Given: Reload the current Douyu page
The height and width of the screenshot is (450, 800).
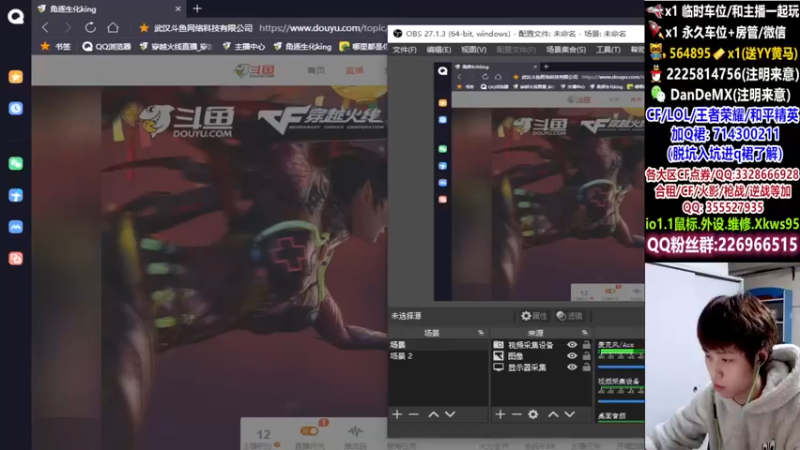Looking at the screenshot, I should coord(90,28).
